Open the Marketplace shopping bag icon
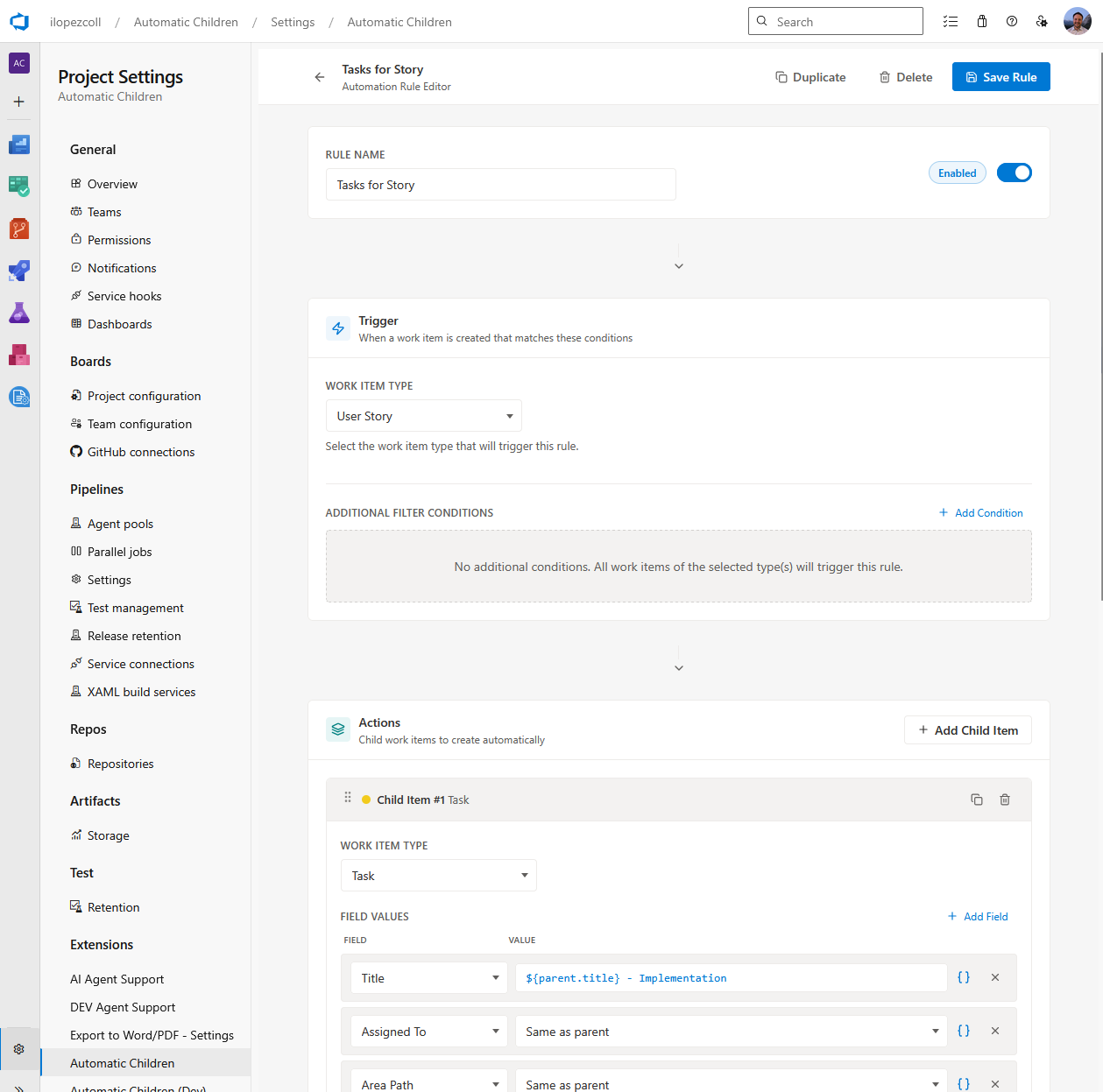Screen dimensions: 1103x1092 coord(981,21)
